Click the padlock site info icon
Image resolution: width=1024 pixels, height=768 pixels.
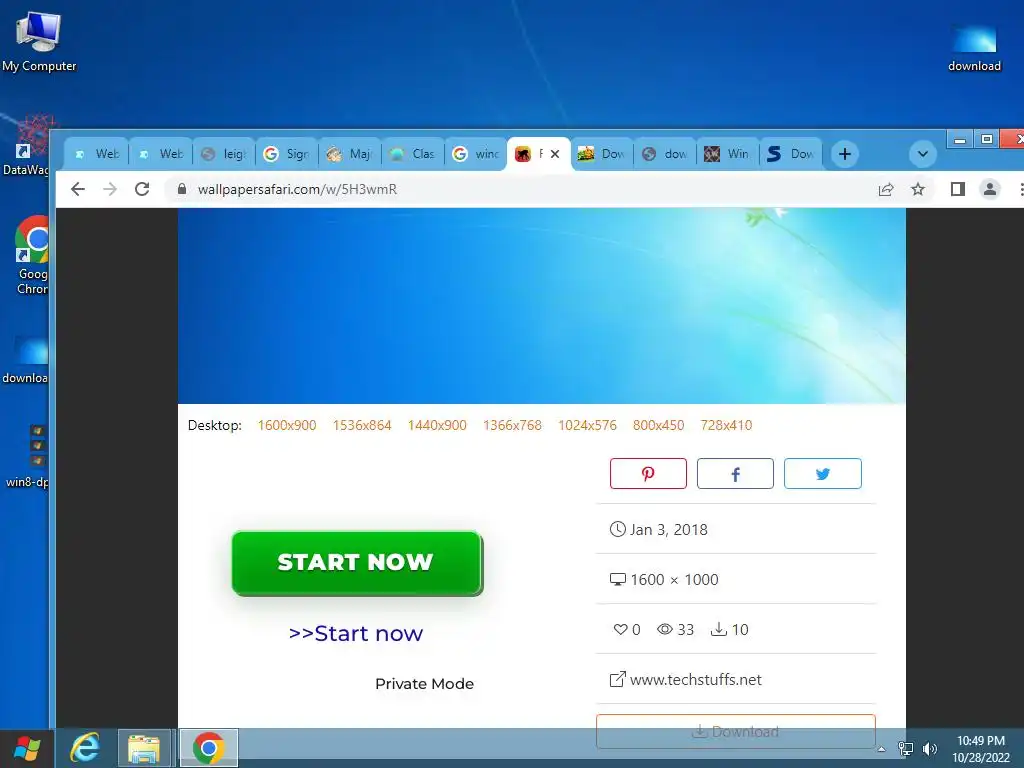[x=182, y=189]
